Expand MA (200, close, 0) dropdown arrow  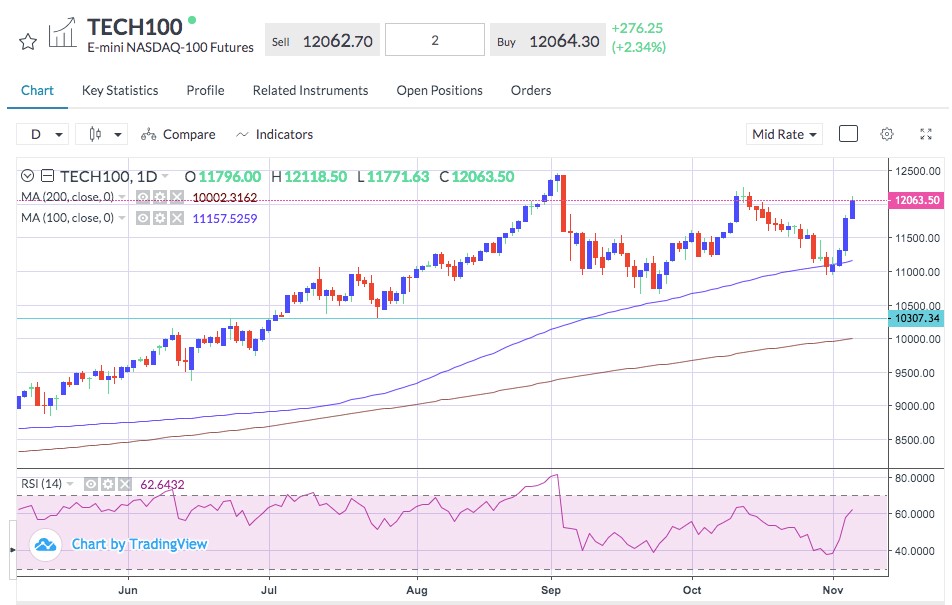[x=122, y=197]
